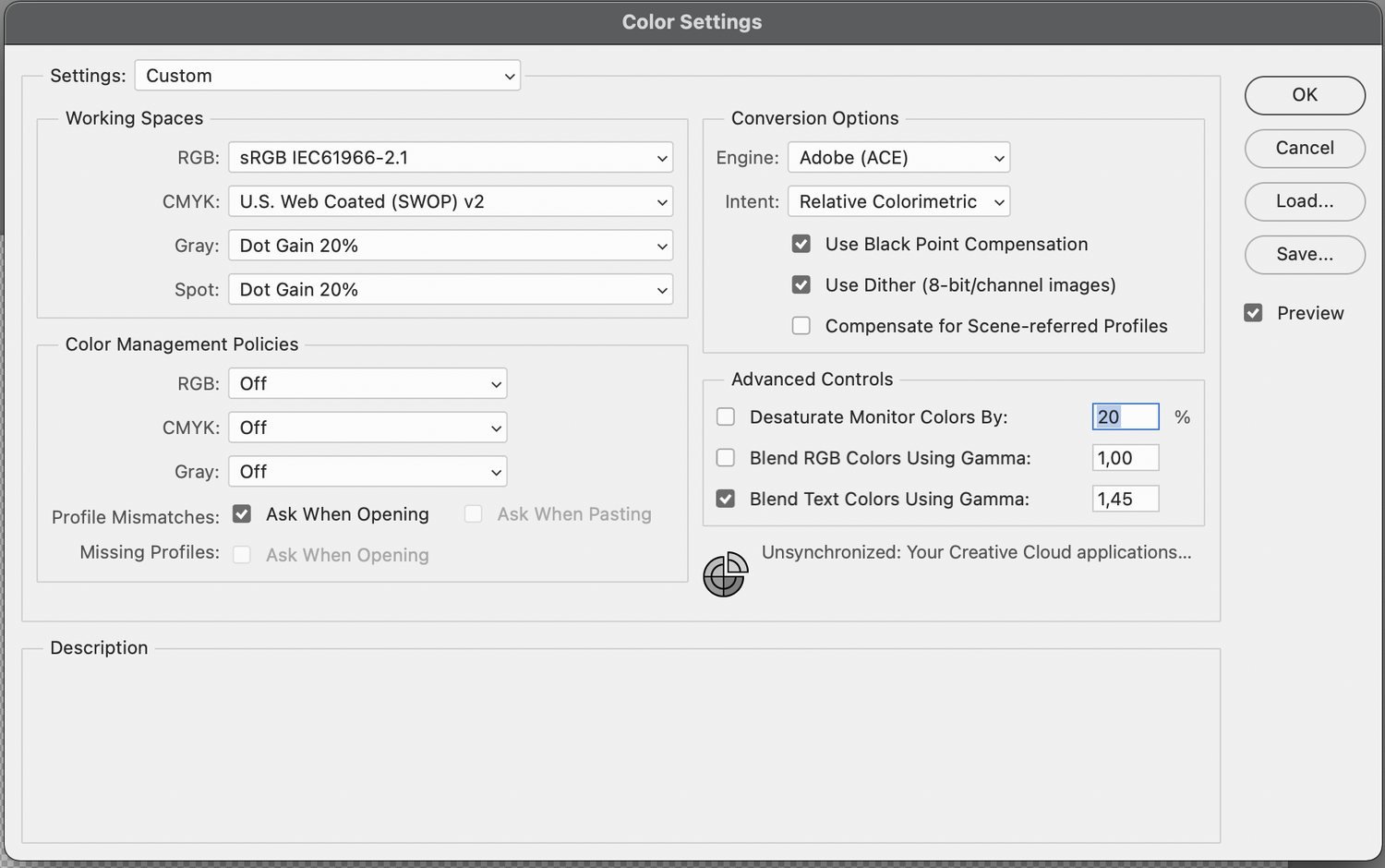Click the Blend Text Colors gamma field
The image size is (1385, 868).
[1125, 499]
